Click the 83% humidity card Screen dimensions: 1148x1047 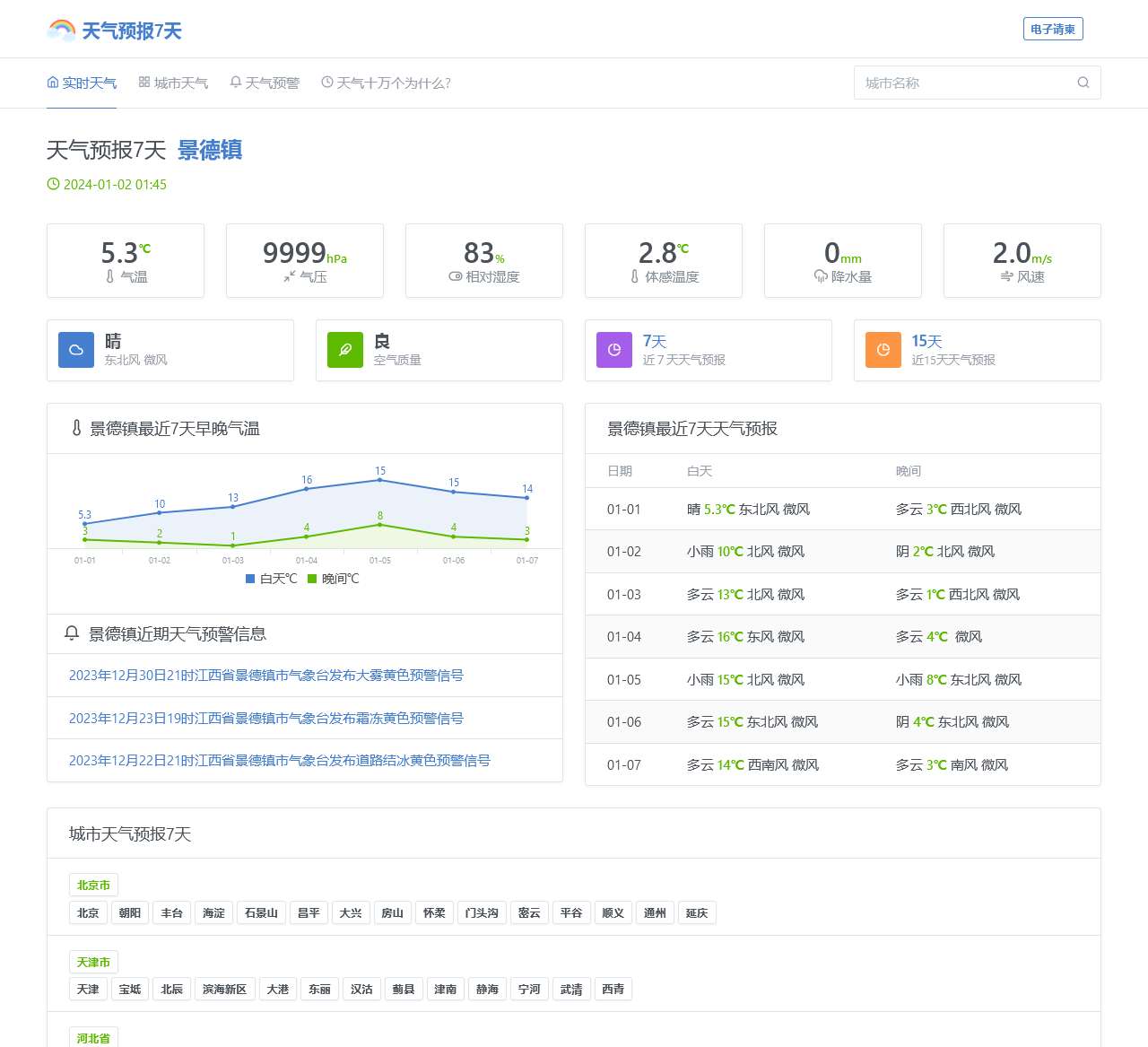click(484, 260)
